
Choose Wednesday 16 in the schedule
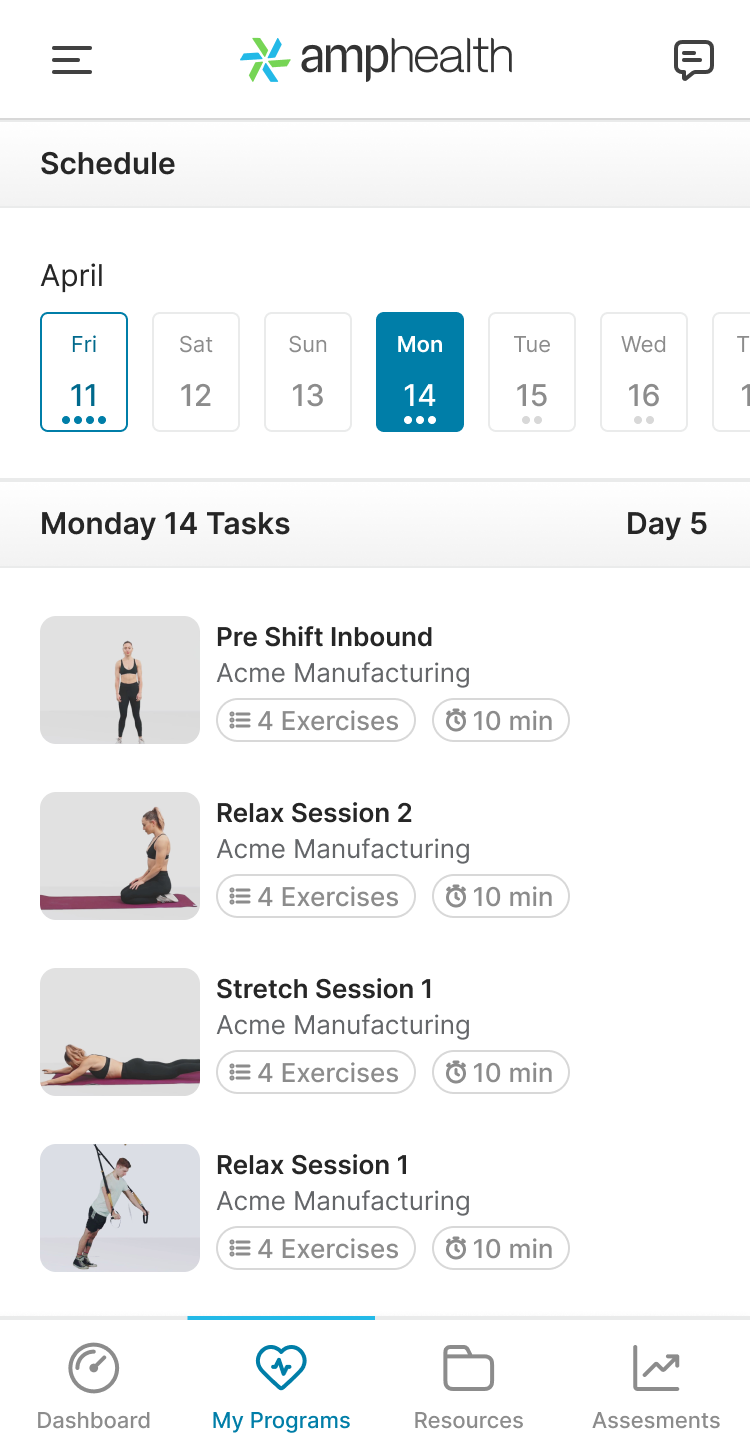(644, 372)
